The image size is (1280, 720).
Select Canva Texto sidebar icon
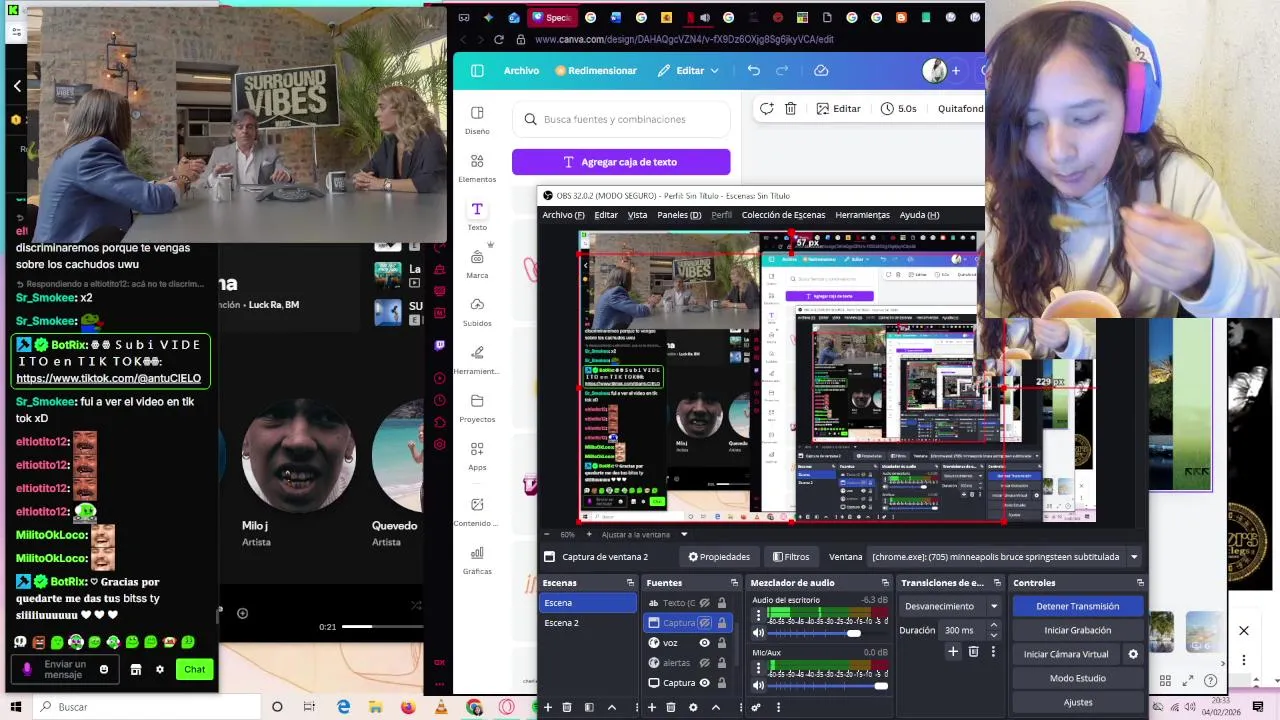pyautogui.click(x=477, y=209)
